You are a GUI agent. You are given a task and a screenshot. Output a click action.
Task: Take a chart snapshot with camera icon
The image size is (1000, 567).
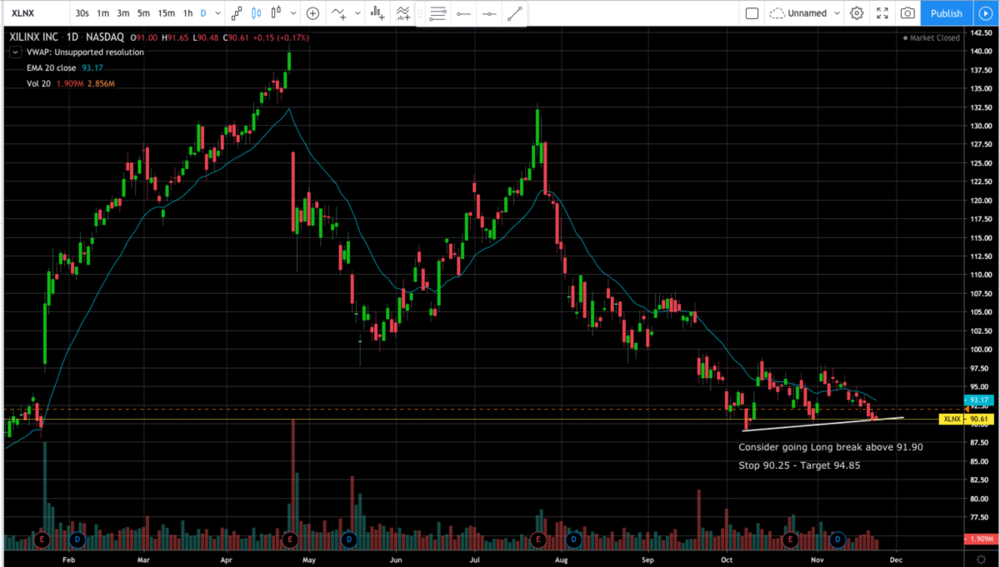coord(907,14)
